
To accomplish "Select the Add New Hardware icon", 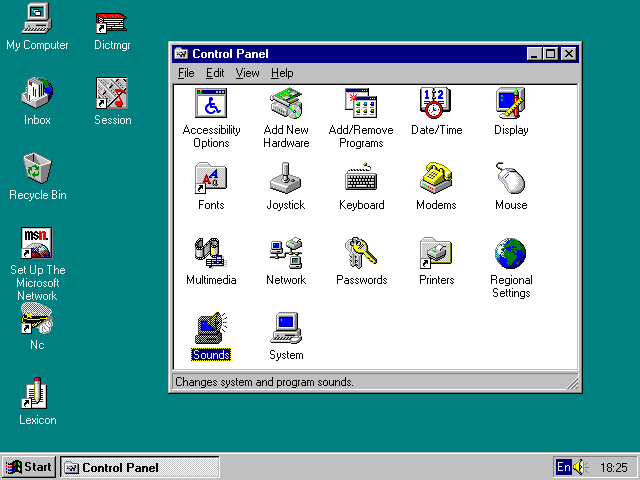I will point(286,104).
